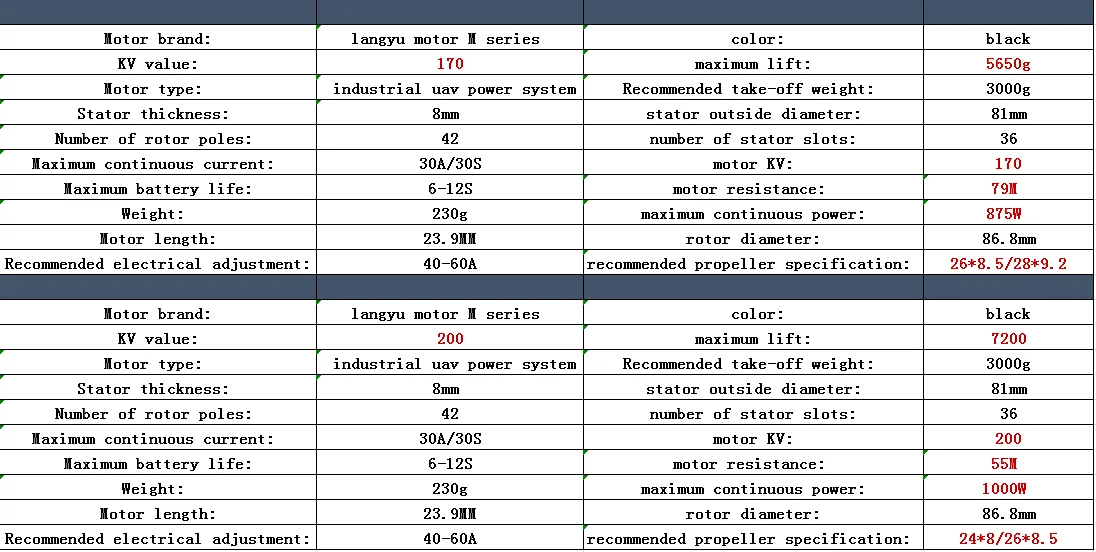
Task: Select '3000g' take-off weight in the 170 KV table
Action: click(x=1008, y=89)
